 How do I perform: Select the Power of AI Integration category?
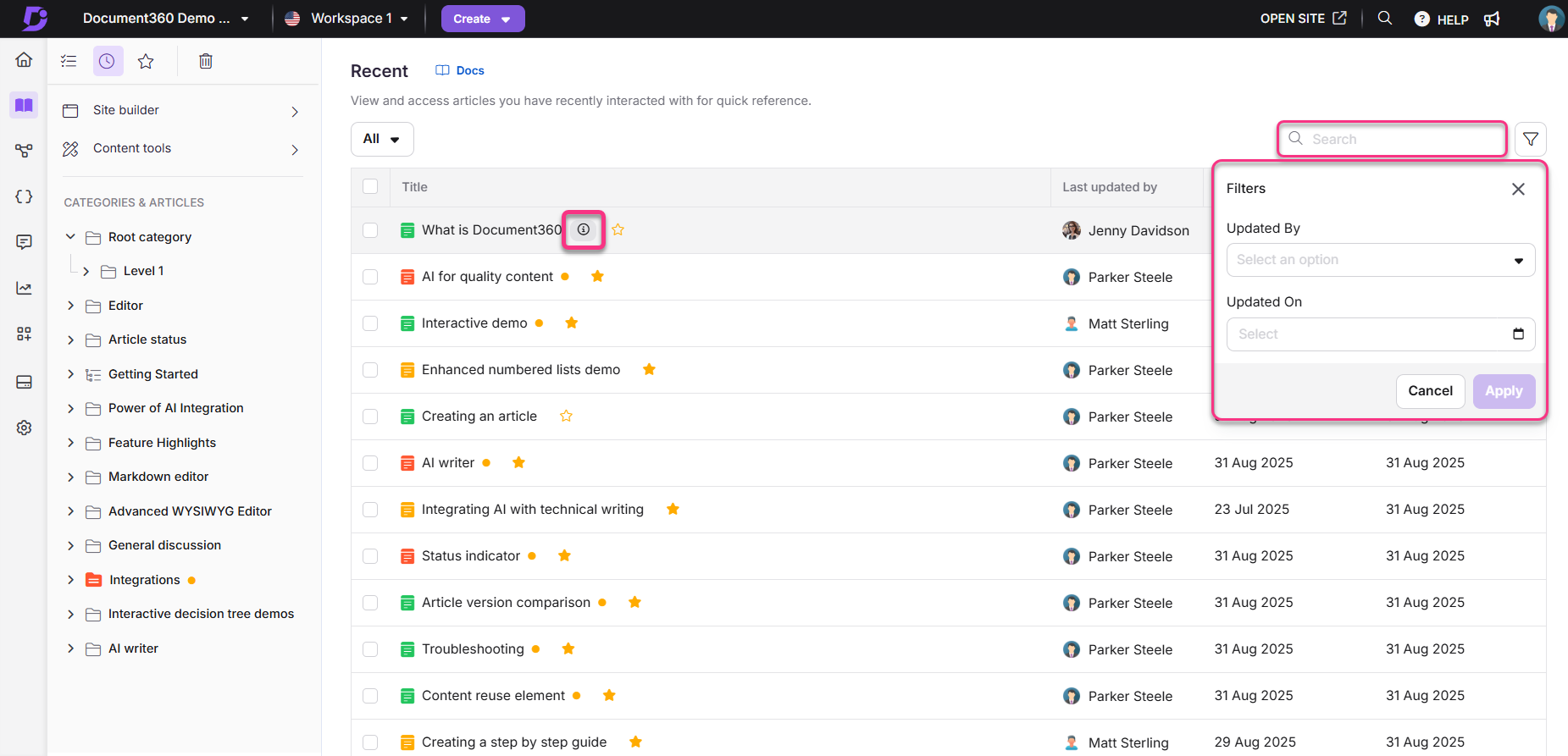pyautogui.click(x=176, y=408)
